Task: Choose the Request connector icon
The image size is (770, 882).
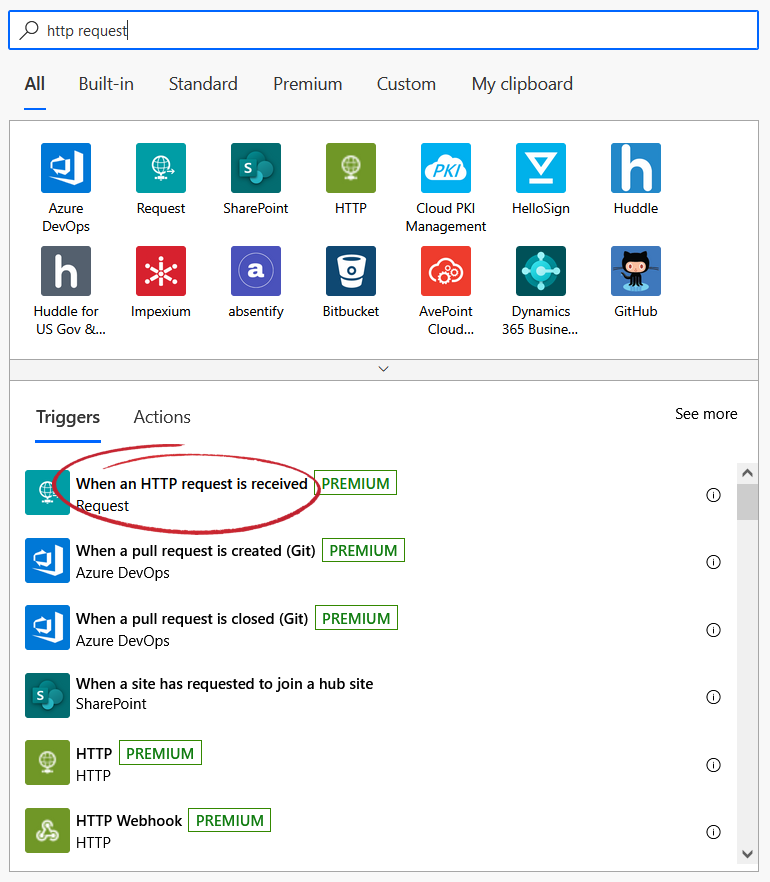Action: pyautogui.click(x=161, y=168)
